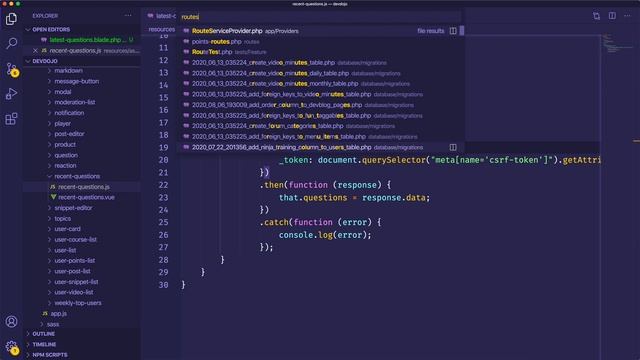Select create_video_minutes_monthly_table.php result
Viewport: 640px width, 360px height.
320,84
